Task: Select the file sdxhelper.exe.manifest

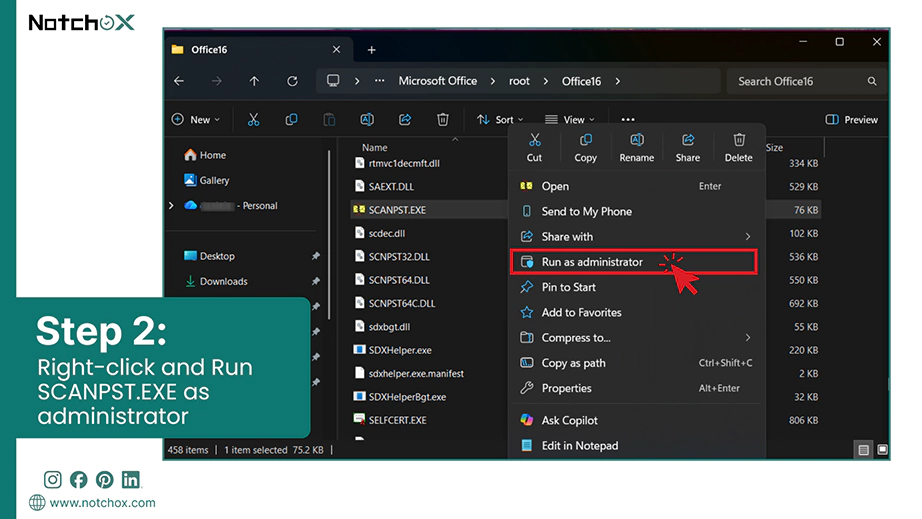Action: coord(409,373)
